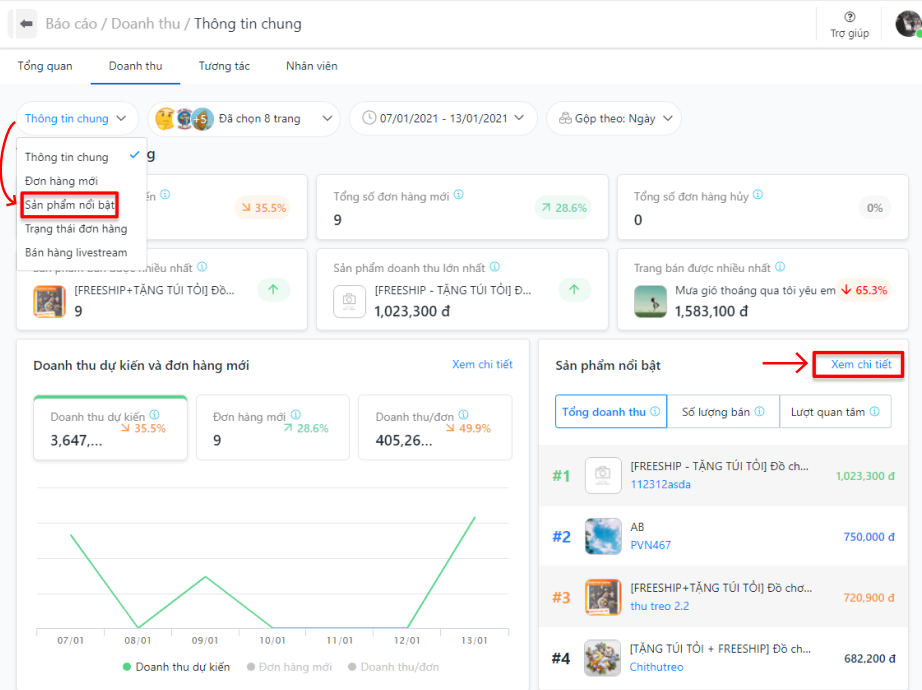Click info icon next to Đơn hàng mới card
922x690 pixels.
point(296,415)
